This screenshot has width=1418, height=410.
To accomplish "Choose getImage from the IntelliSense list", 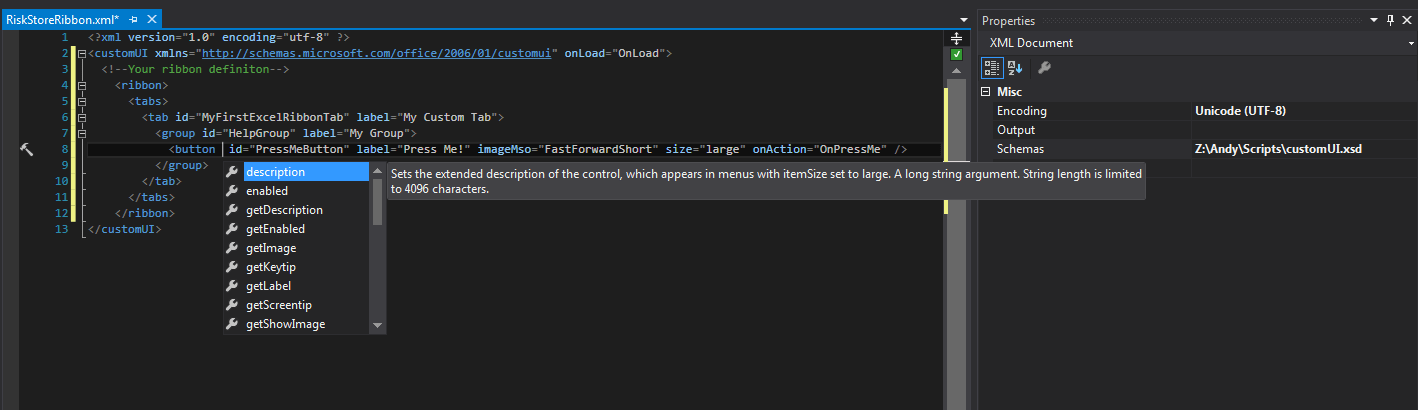I will [271, 248].
